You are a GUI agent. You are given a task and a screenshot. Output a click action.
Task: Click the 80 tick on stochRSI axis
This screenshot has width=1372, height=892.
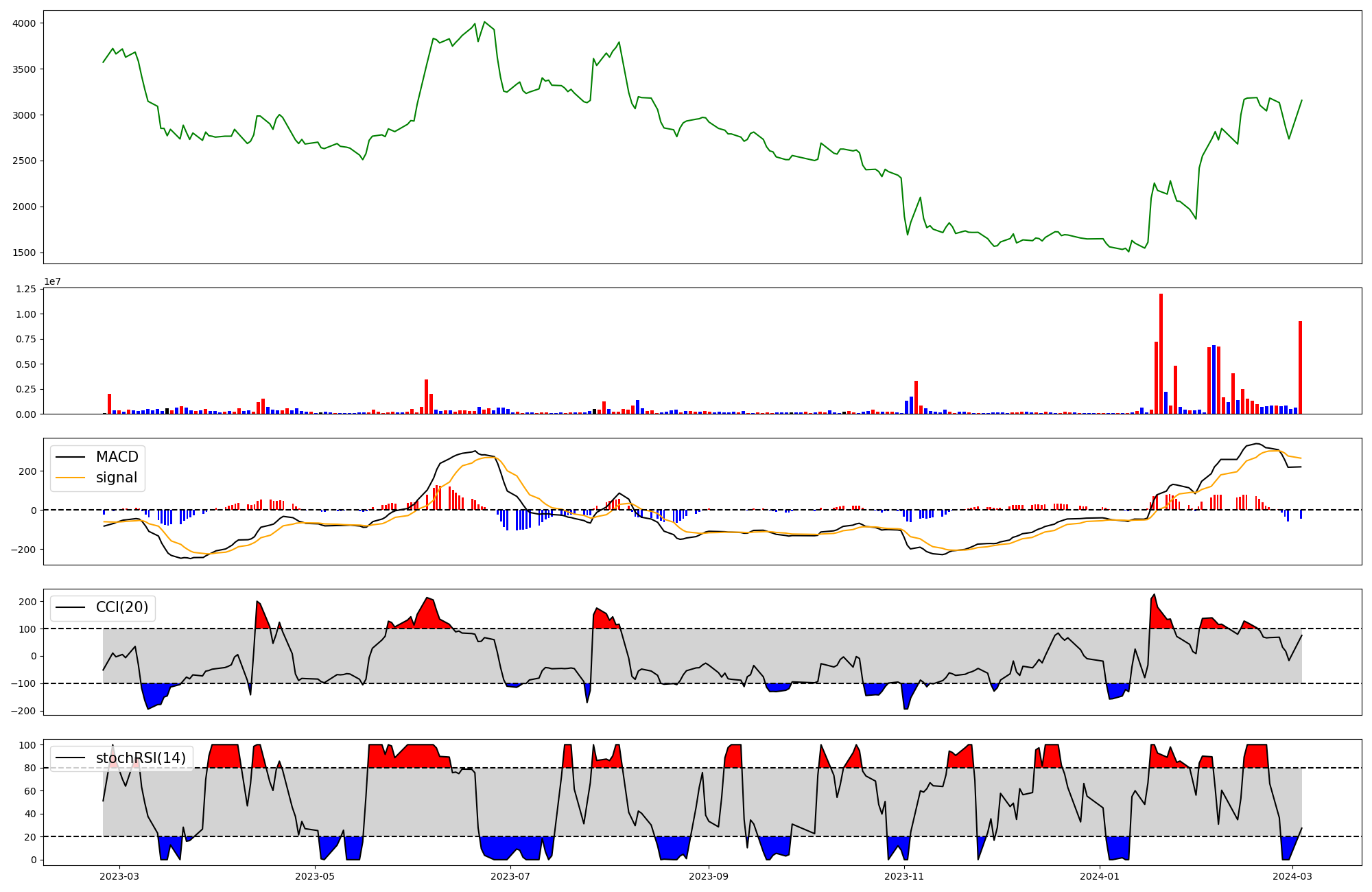tap(29, 768)
